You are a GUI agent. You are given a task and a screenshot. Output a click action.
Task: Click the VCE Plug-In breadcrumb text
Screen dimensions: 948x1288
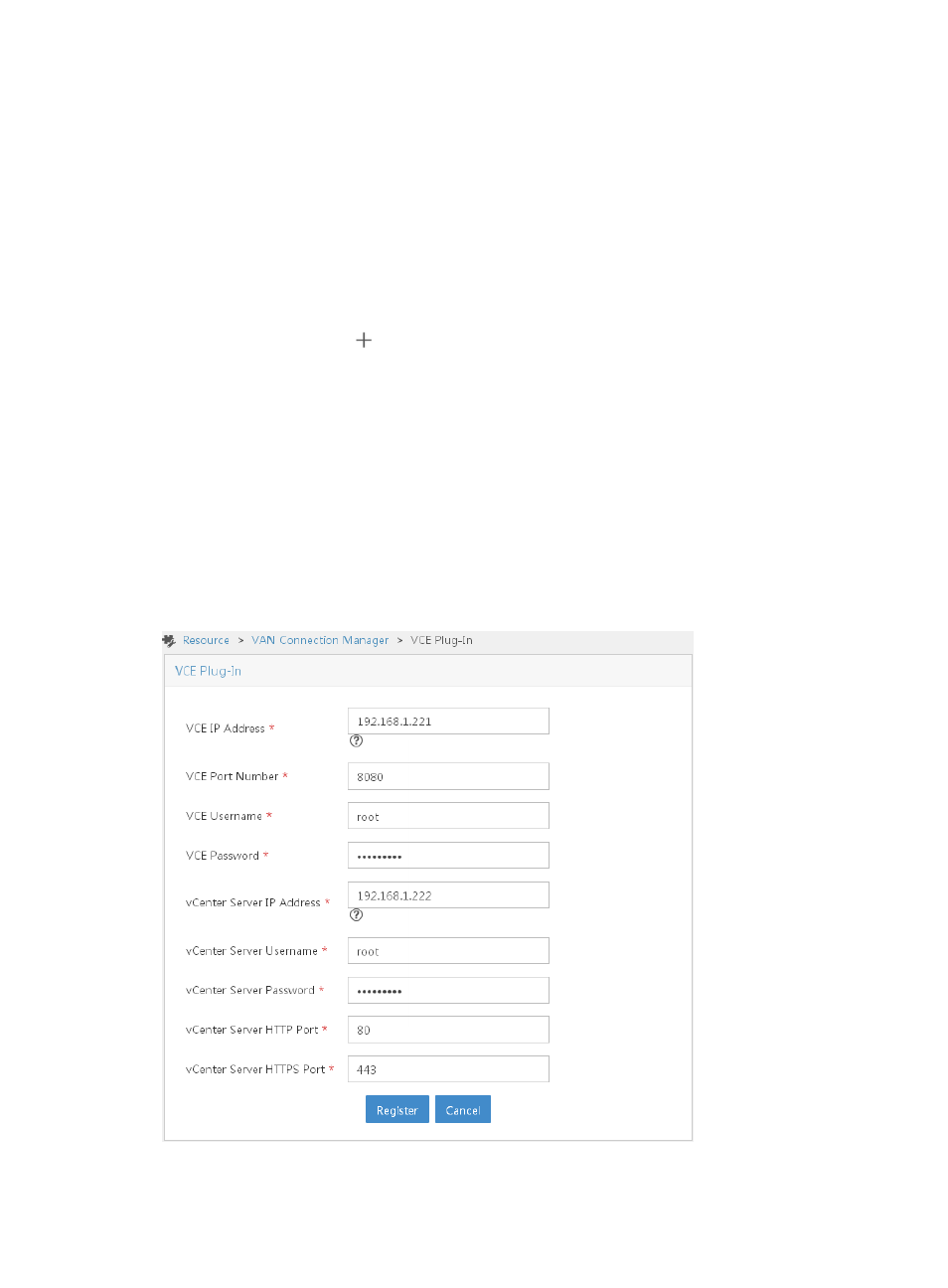[441, 641]
